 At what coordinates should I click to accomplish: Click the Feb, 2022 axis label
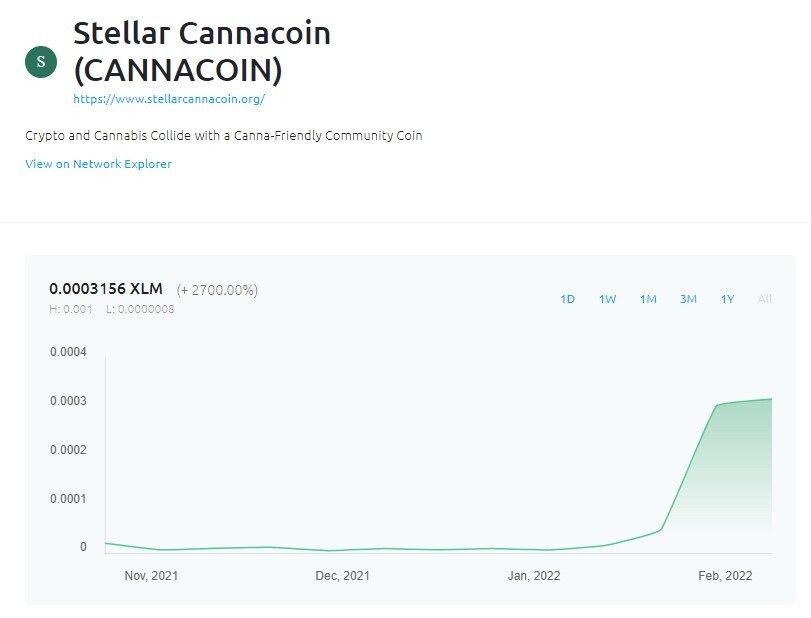click(x=725, y=576)
